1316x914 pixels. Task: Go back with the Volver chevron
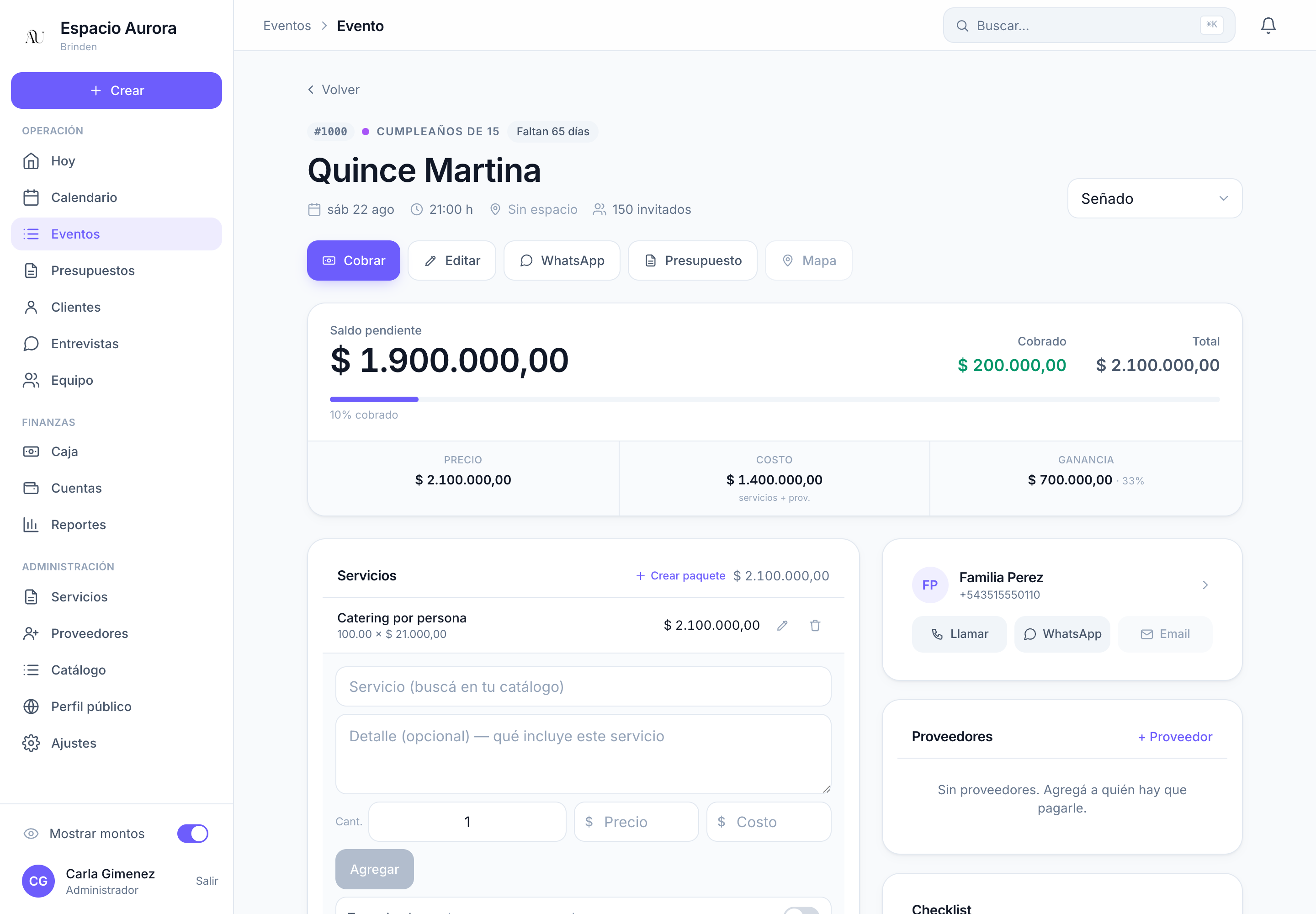click(310, 90)
